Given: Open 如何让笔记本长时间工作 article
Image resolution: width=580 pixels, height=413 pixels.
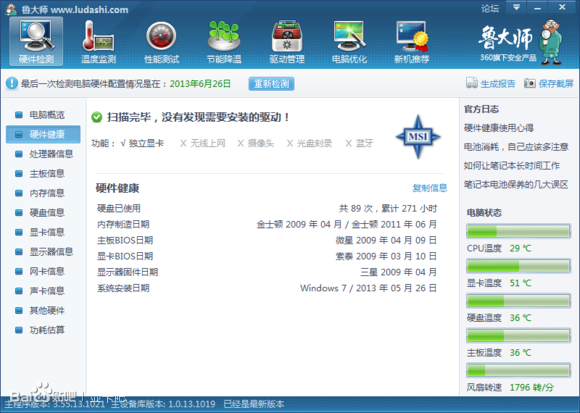Looking at the screenshot, I should [x=512, y=166].
